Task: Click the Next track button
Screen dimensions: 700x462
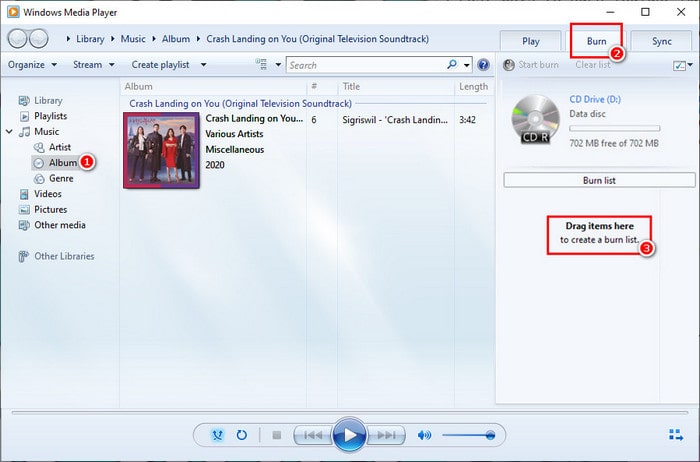Action: point(386,435)
